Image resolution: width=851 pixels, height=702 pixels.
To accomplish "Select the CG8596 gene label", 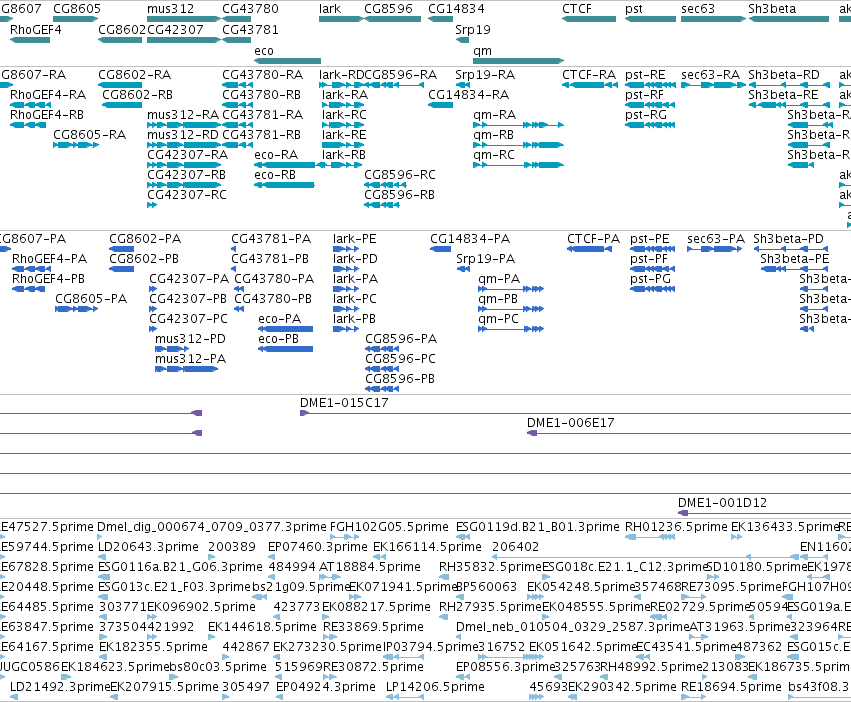I will tap(388, 9).
